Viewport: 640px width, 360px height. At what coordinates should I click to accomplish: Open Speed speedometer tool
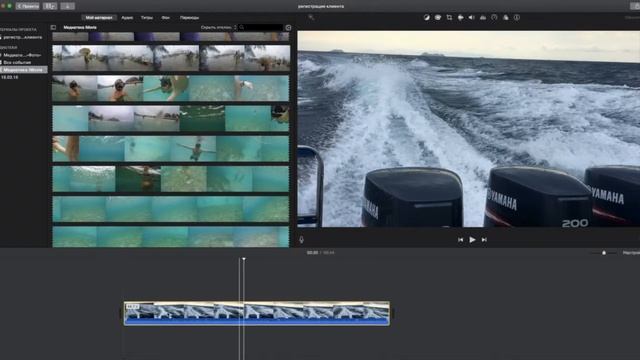494,18
